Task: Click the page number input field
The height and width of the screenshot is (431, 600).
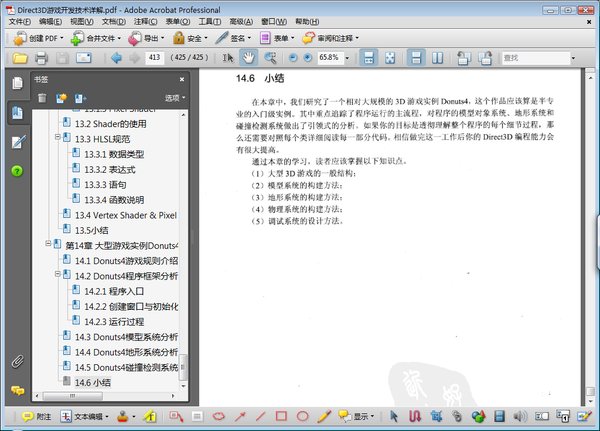Action: [154, 58]
